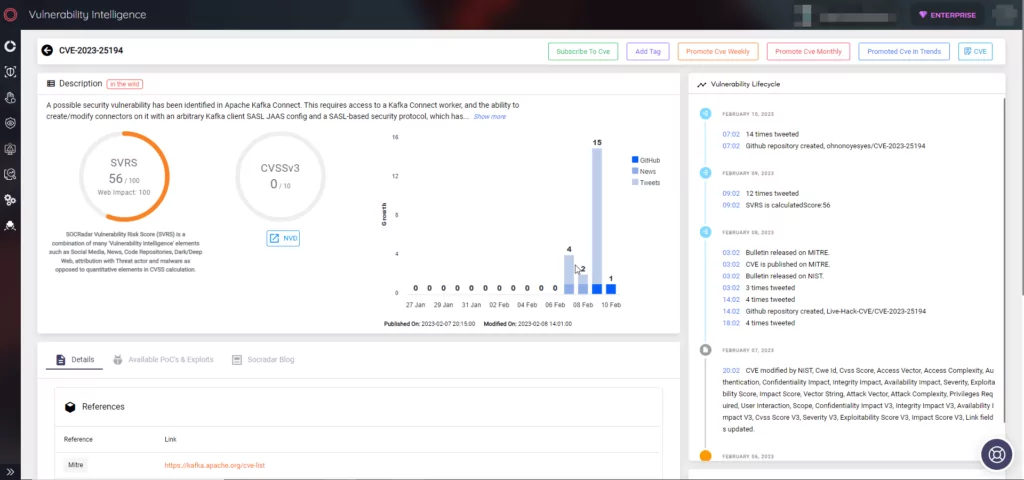Click the Subscribe To Cve button
Viewport: 1024px width, 480px height.
click(x=583, y=51)
